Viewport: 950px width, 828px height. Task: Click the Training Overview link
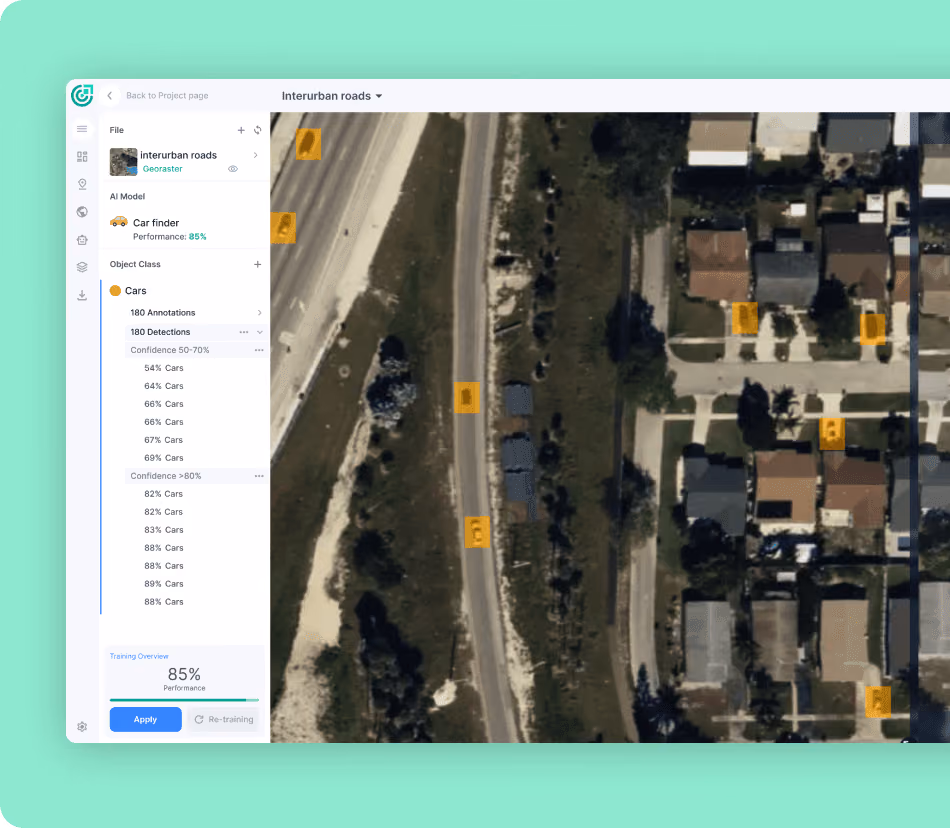coord(139,656)
